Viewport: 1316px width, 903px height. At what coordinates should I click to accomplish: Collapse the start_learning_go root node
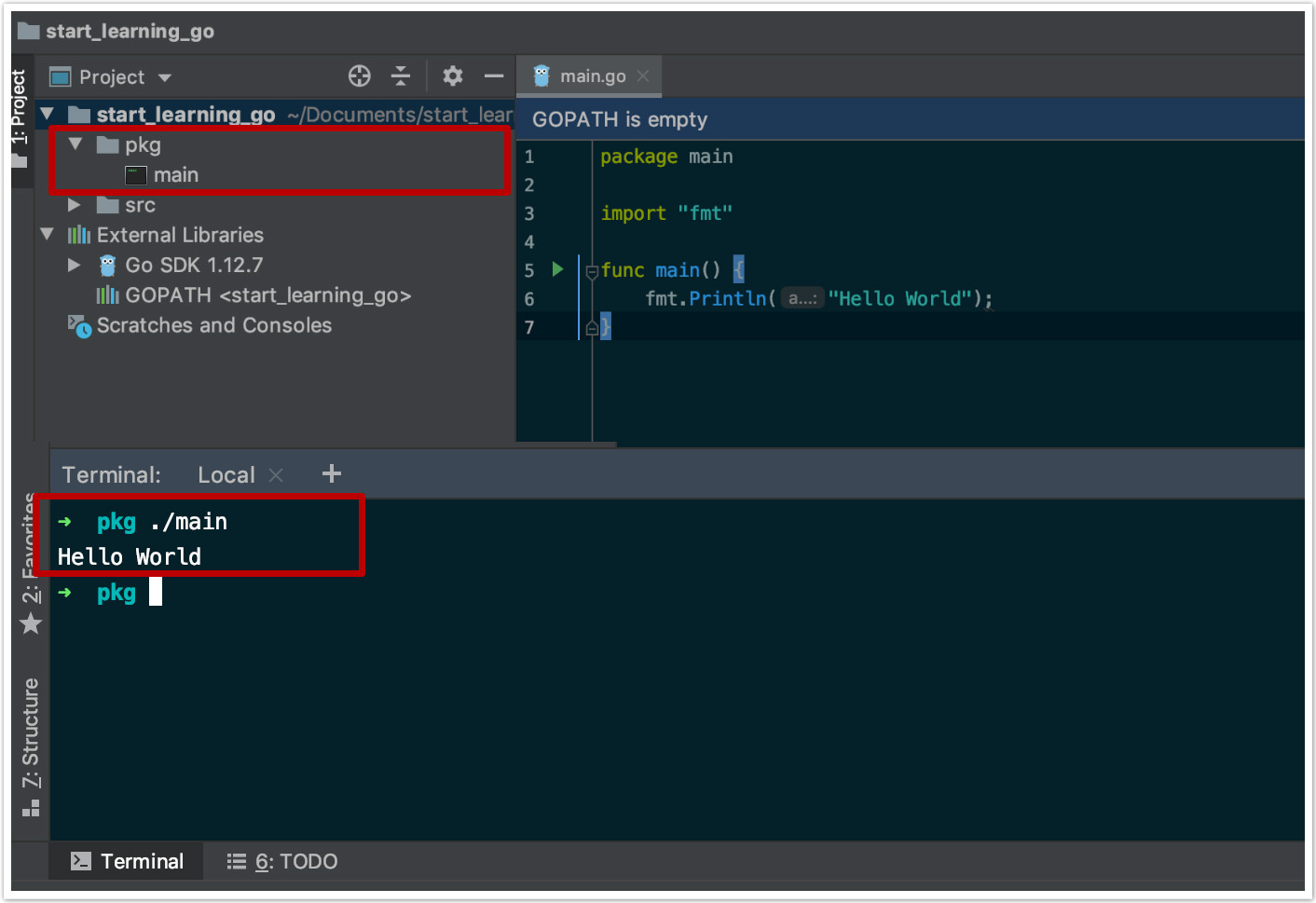point(47,115)
